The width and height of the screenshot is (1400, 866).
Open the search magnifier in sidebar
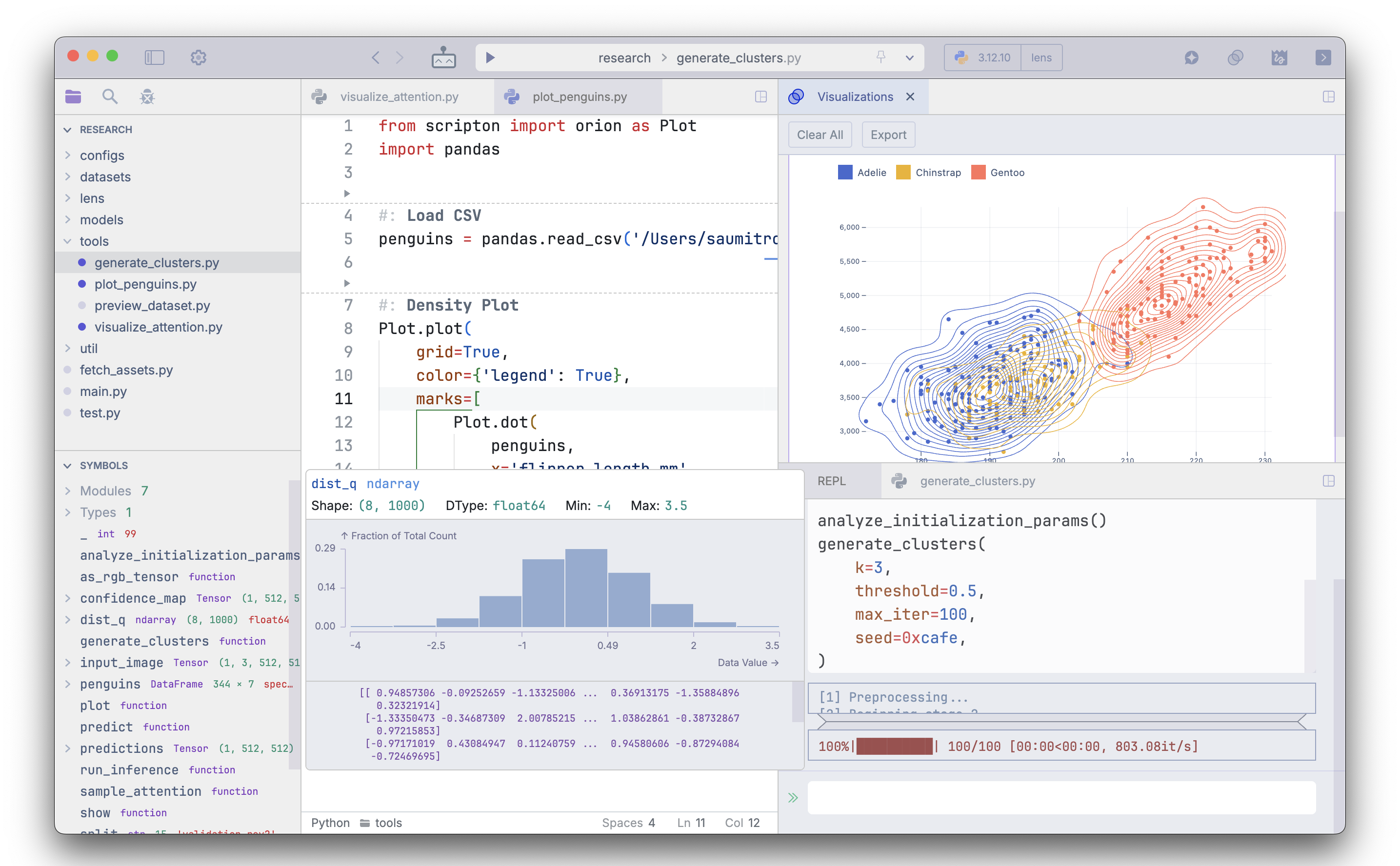109,96
